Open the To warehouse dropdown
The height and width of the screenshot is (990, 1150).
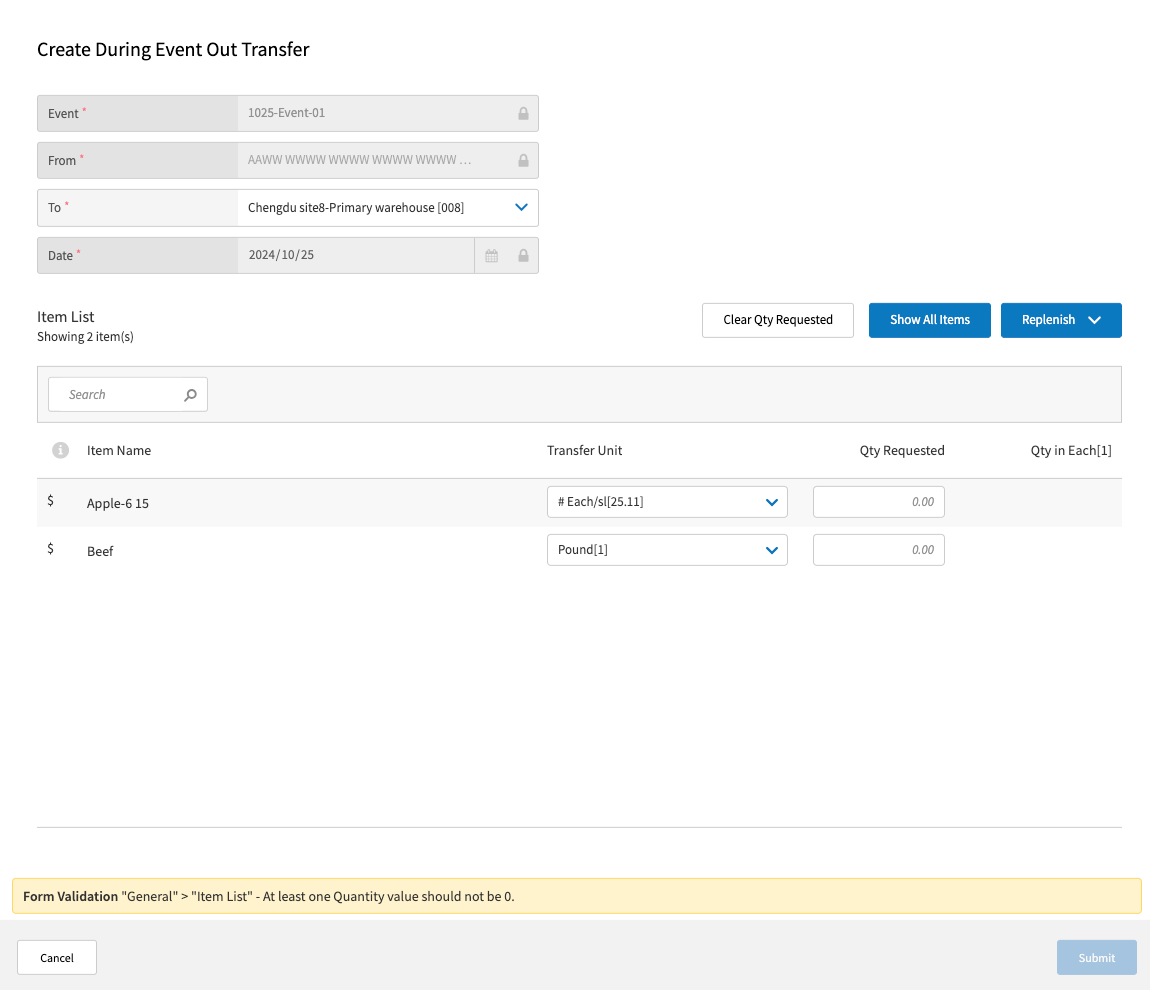(520, 208)
